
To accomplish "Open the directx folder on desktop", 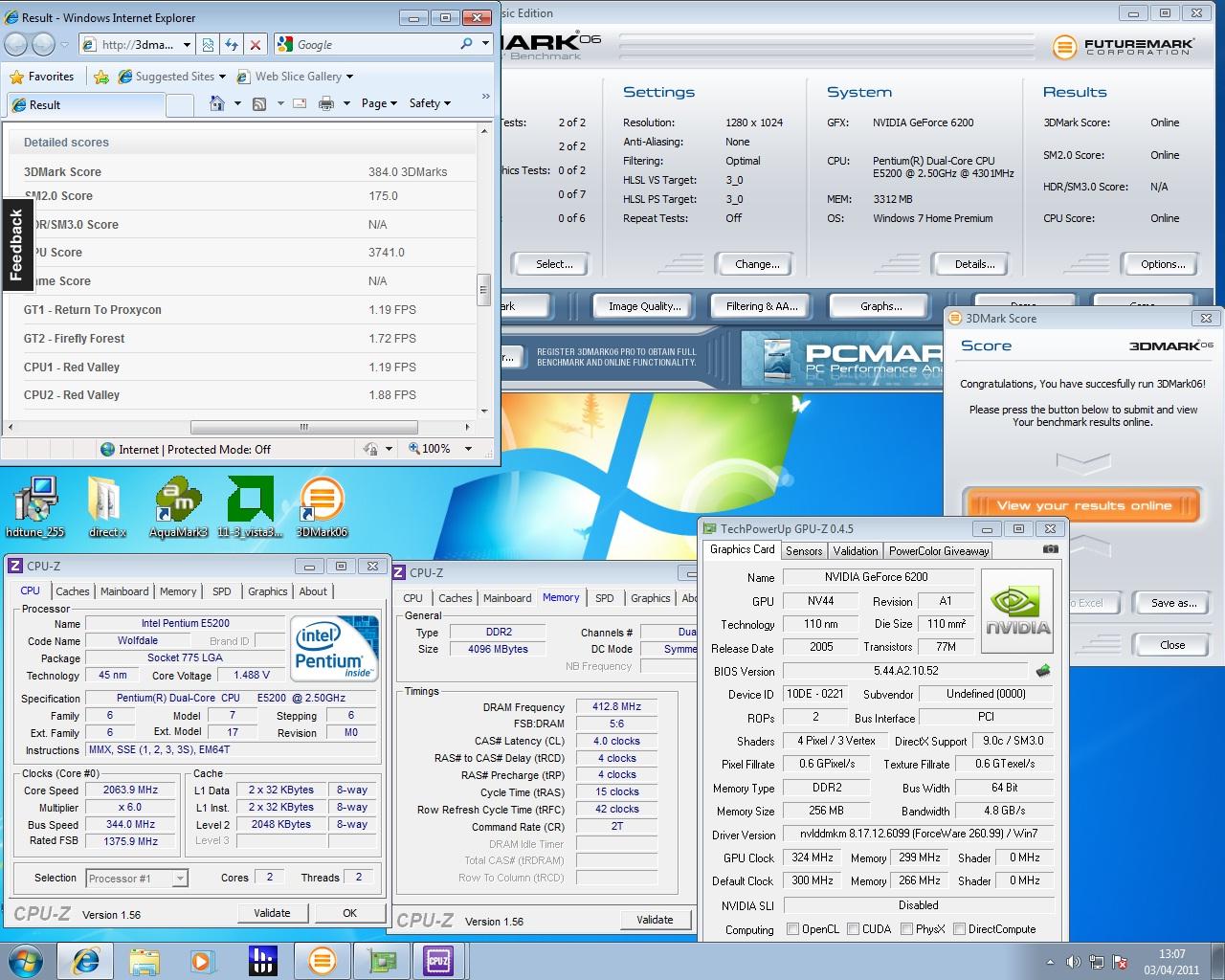I will coord(106,507).
